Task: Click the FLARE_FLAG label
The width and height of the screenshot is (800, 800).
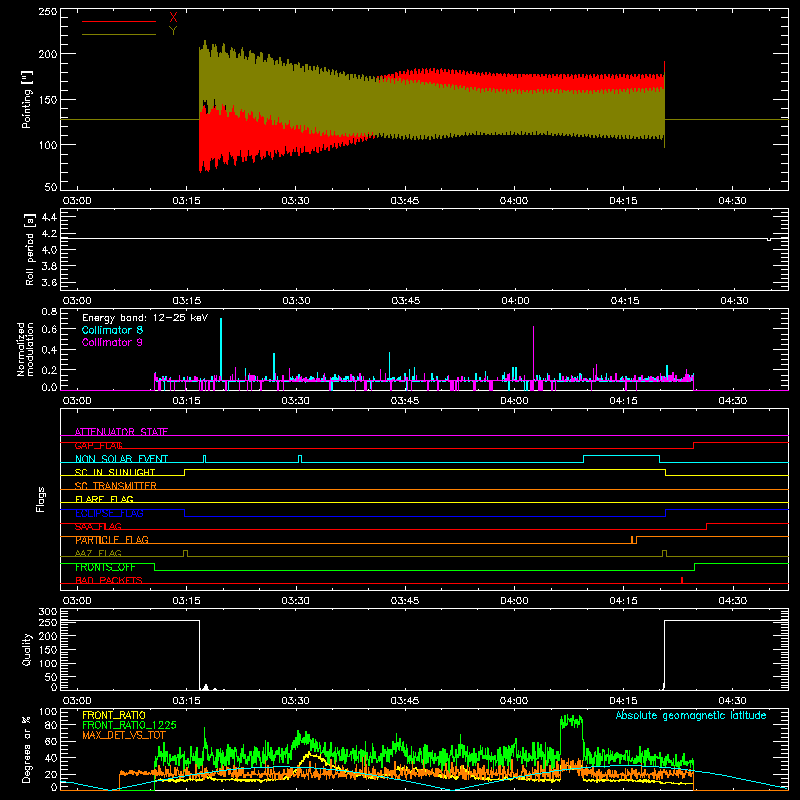Action: 104,499
